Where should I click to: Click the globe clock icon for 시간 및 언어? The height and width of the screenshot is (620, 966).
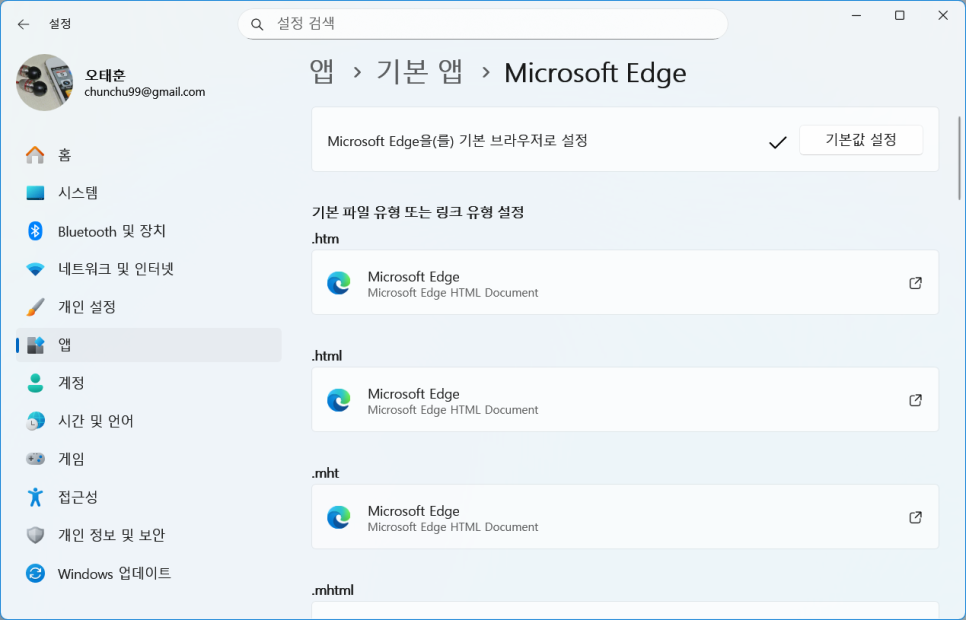pyautogui.click(x=35, y=421)
